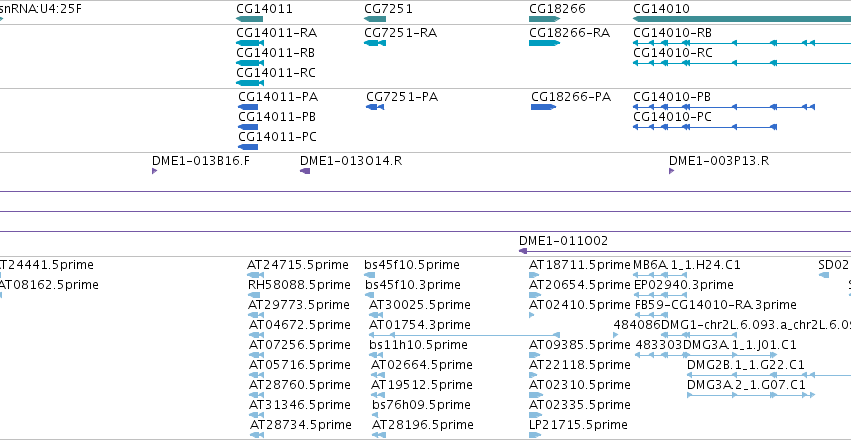The width and height of the screenshot is (851, 440).
Task: Select transcript CG14011-RB
Action: tap(276, 53)
